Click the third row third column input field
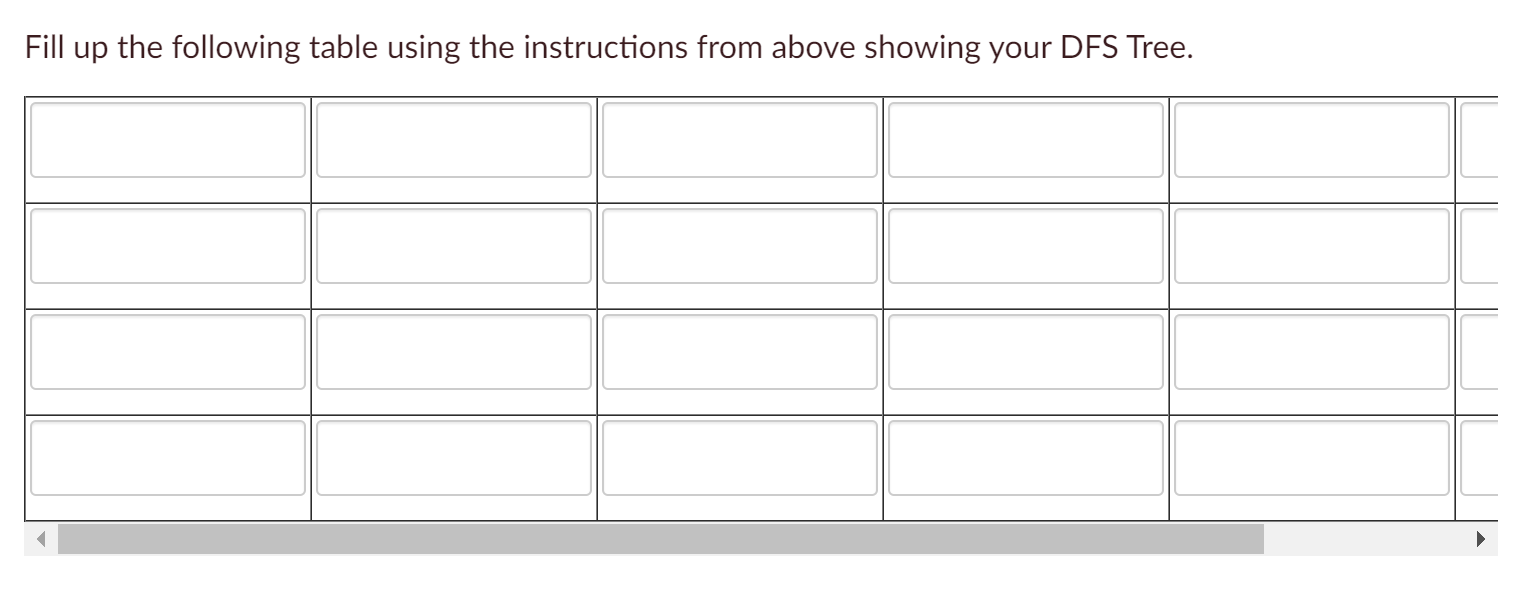Image resolution: width=1522 pixels, height=598 pixels. (x=739, y=352)
